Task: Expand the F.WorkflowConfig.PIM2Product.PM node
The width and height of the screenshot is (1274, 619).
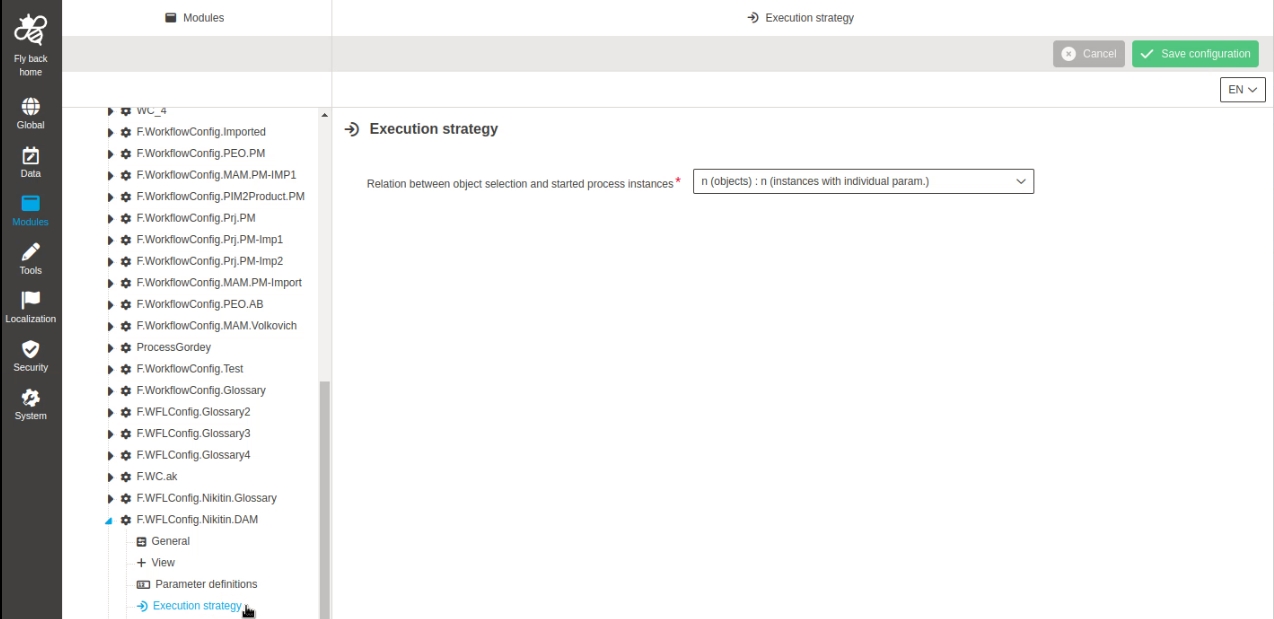Action: pos(111,196)
